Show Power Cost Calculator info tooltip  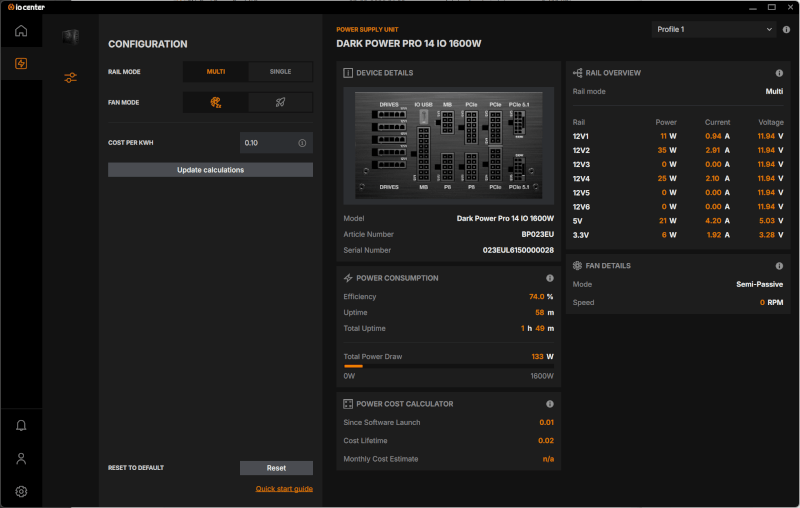[x=549, y=404]
